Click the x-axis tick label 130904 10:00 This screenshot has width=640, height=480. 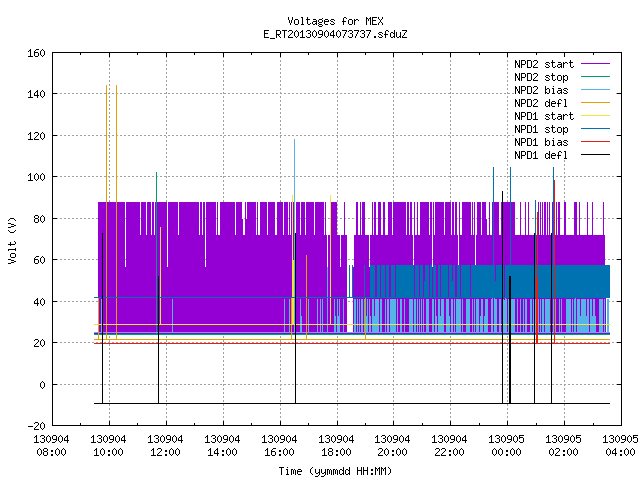point(108,446)
